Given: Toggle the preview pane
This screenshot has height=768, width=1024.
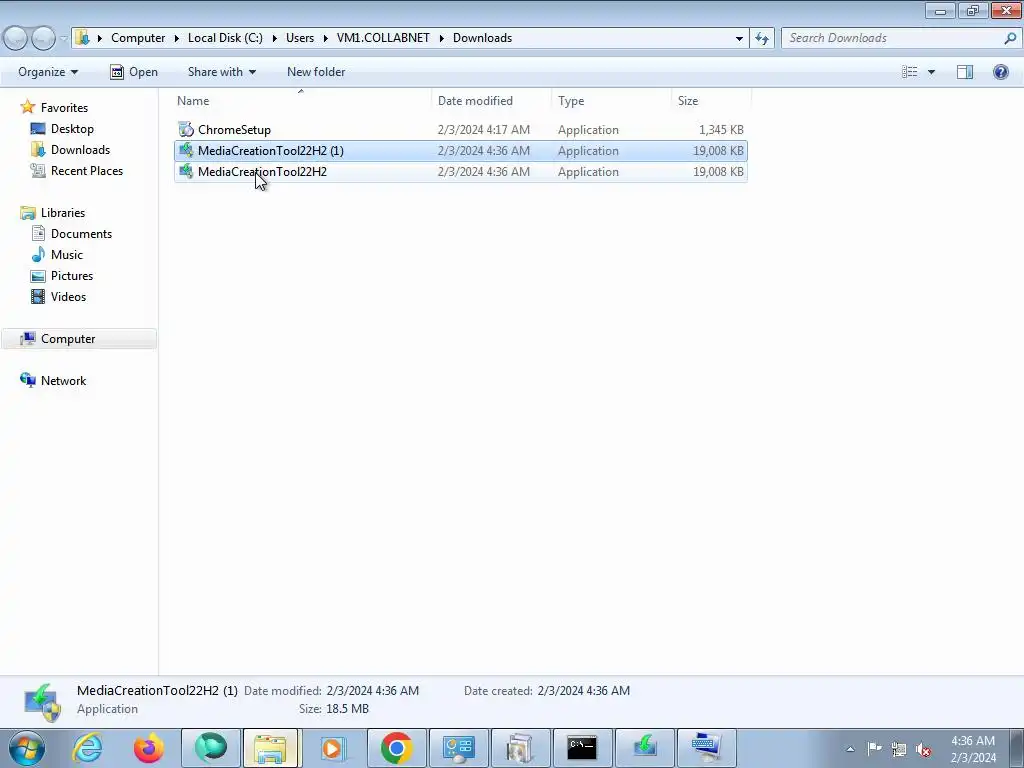Looking at the screenshot, I should (x=965, y=72).
